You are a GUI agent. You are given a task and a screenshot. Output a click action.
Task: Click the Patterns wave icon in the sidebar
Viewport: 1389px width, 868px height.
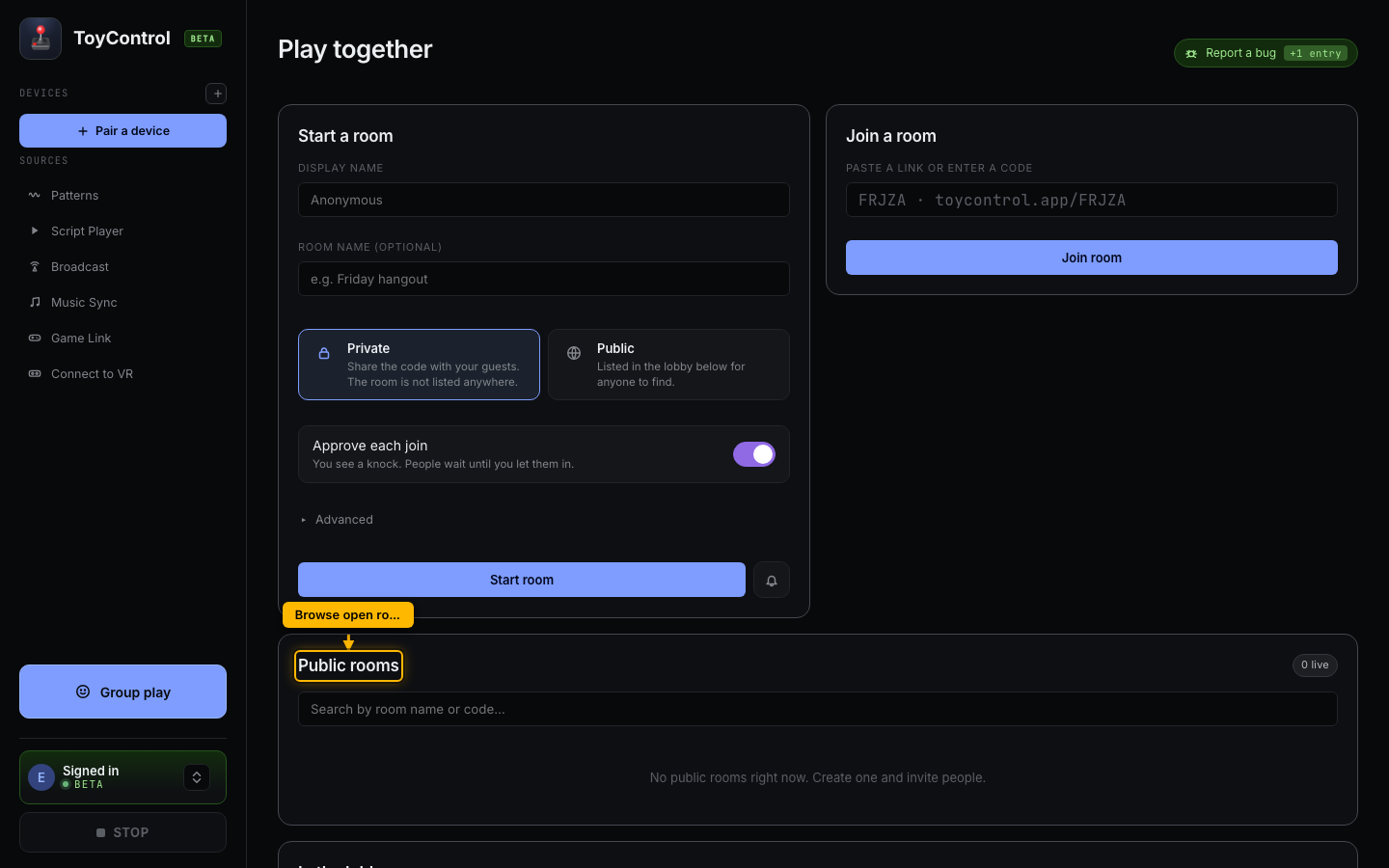35,195
